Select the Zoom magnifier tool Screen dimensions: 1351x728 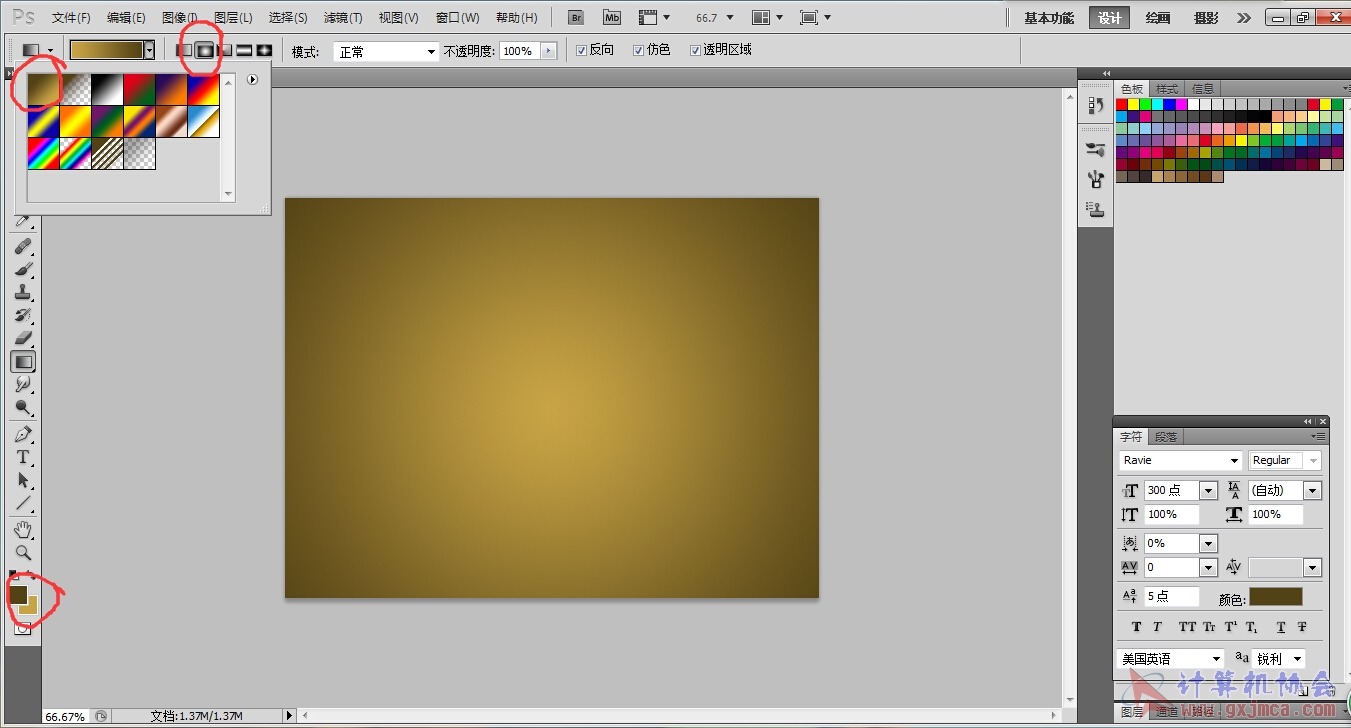(23, 552)
